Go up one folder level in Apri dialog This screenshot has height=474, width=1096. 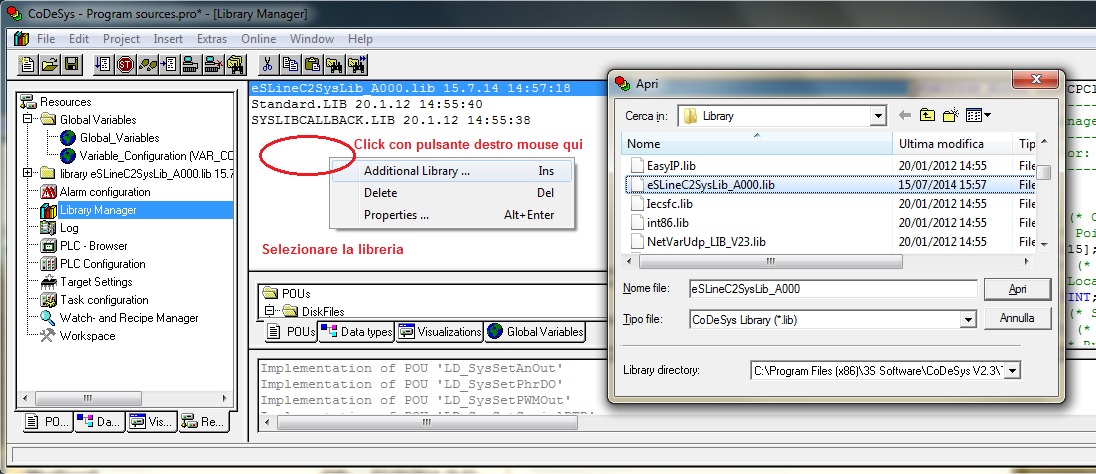click(928, 115)
